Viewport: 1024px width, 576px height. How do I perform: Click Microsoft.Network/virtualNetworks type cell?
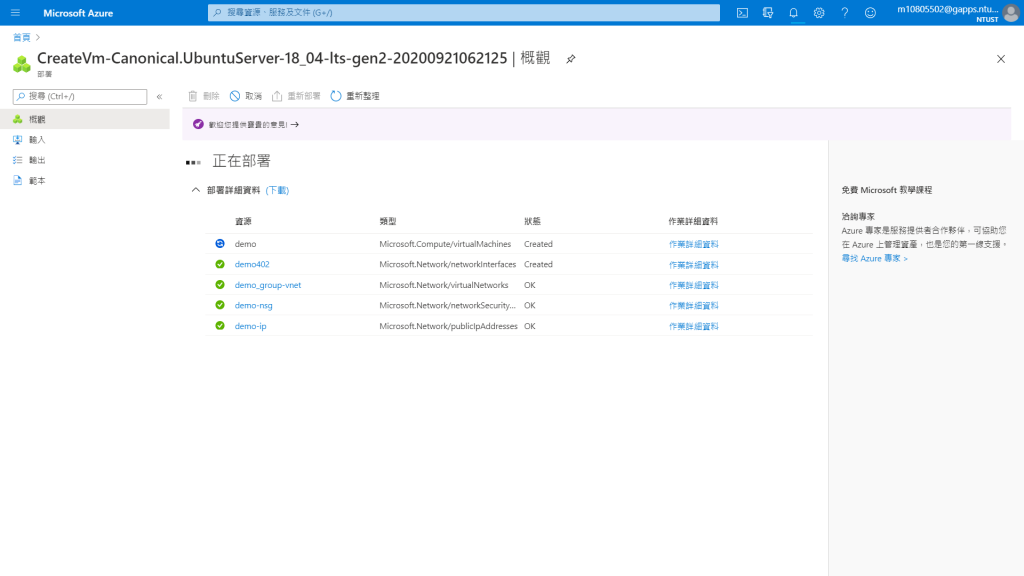tap(444, 285)
